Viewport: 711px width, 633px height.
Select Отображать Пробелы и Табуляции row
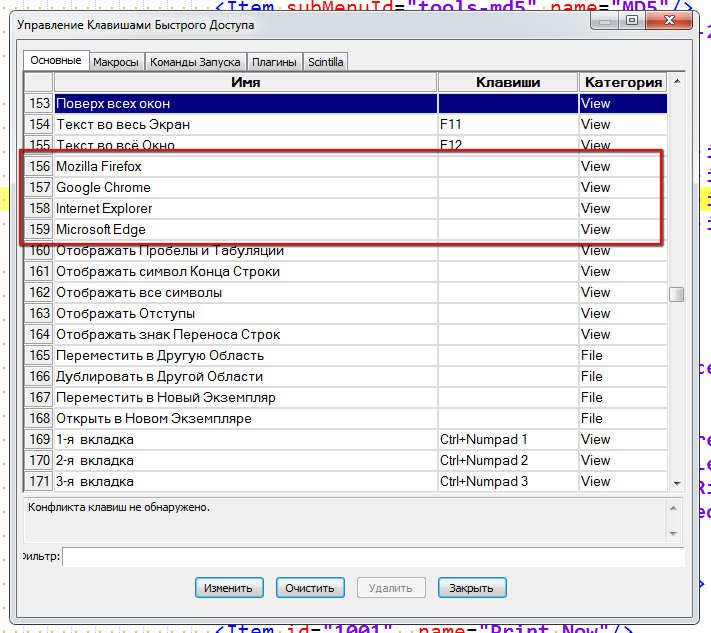[x=346, y=250]
